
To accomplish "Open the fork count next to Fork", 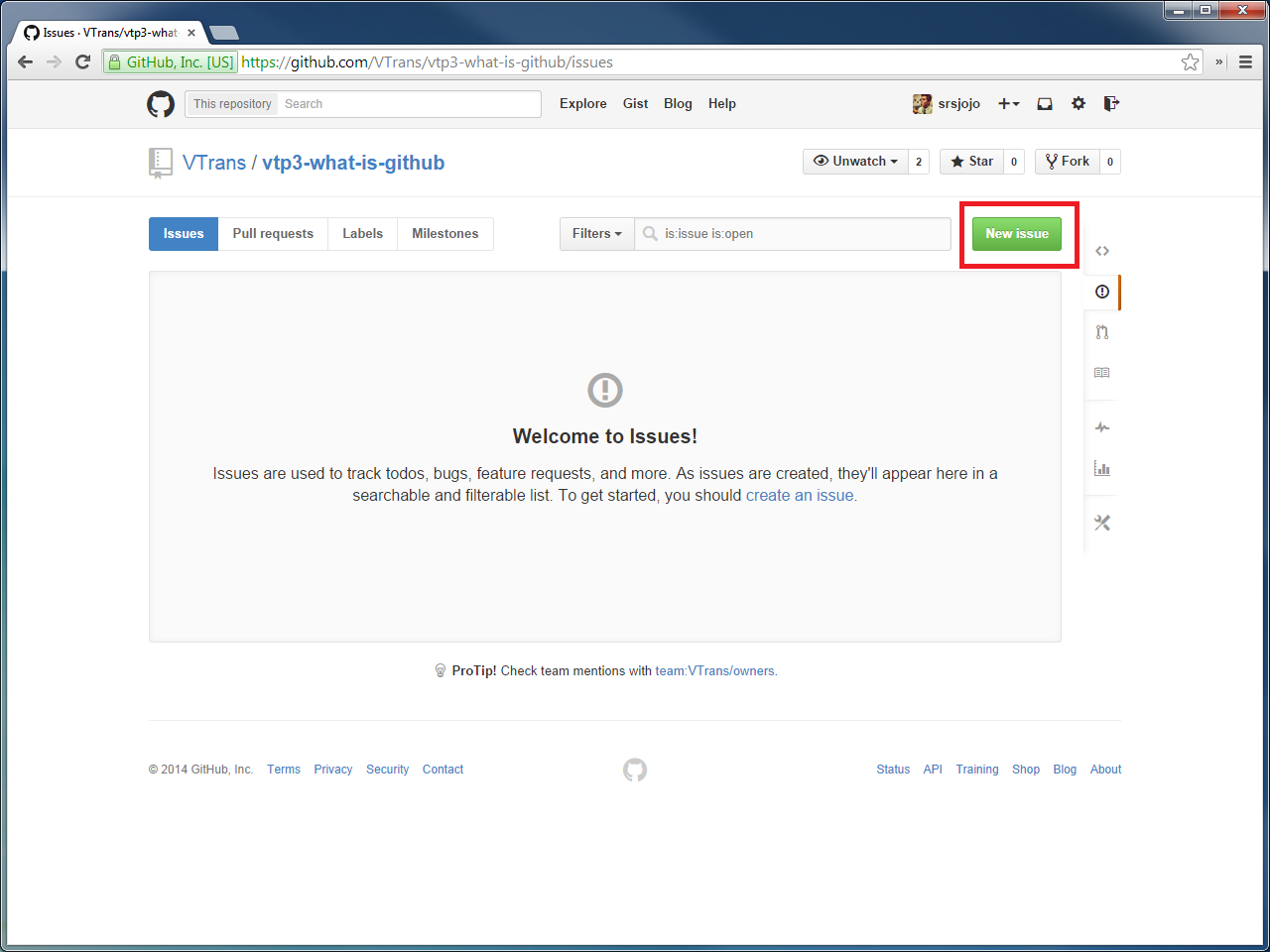I will (x=1110, y=162).
